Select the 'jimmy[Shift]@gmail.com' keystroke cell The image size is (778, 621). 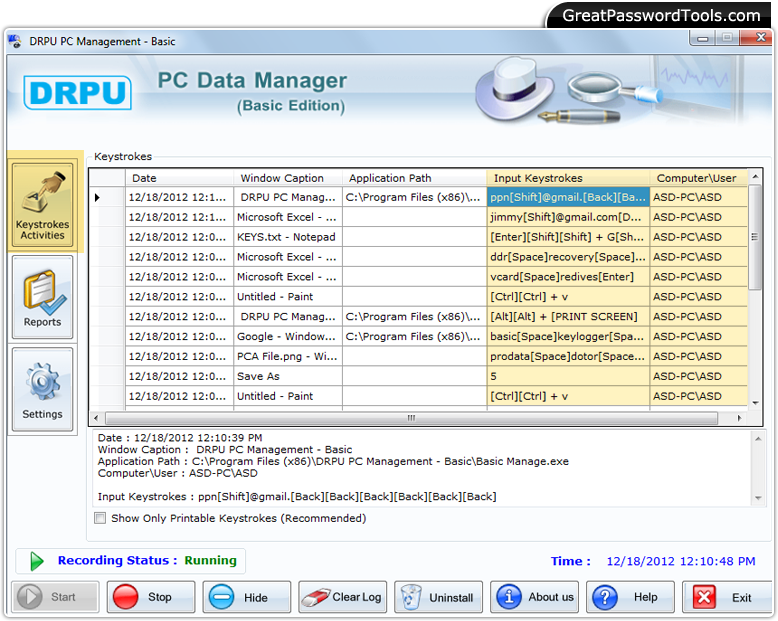click(x=568, y=217)
